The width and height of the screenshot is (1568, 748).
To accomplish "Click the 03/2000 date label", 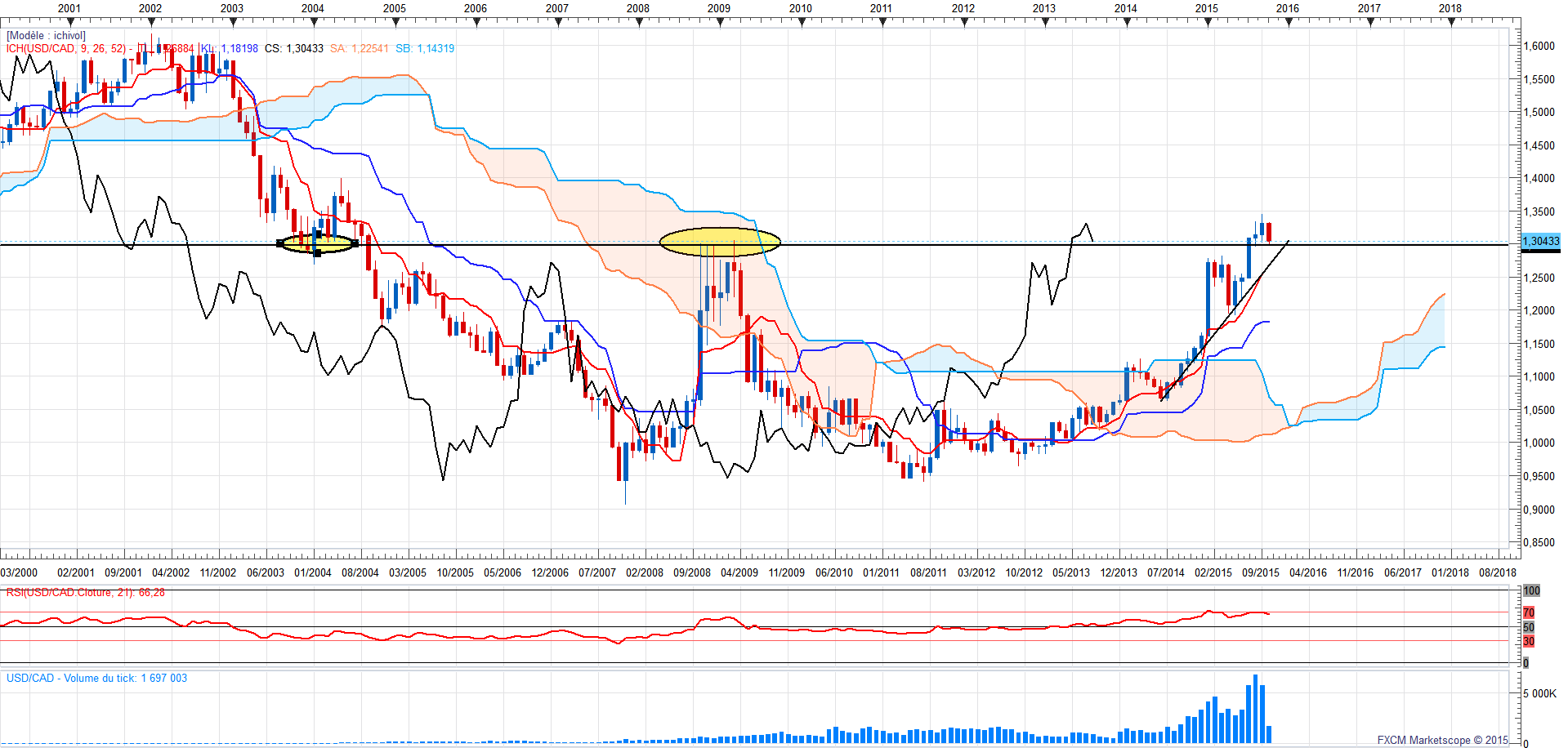I will [x=19, y=572].
